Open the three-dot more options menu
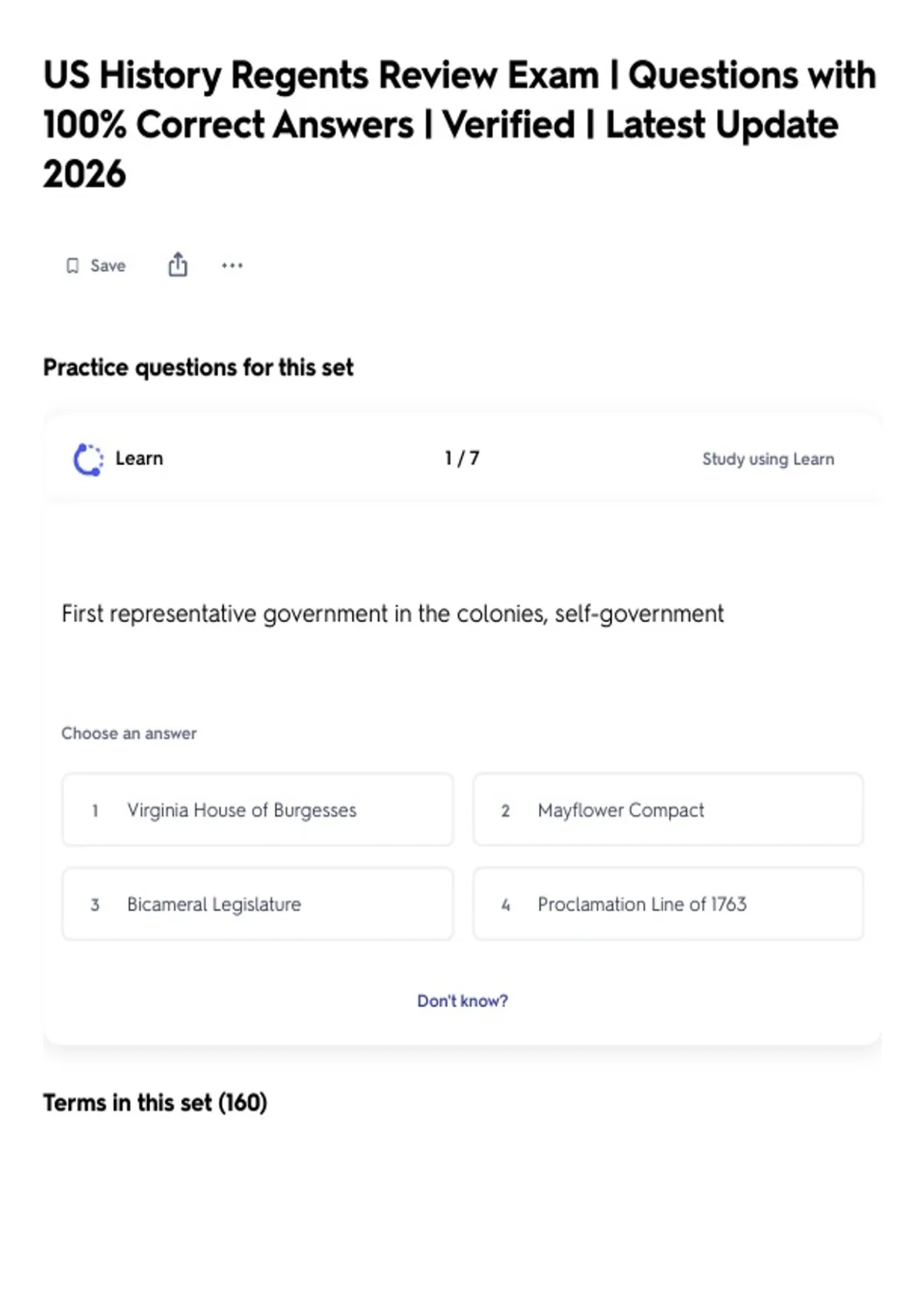The width and height of the screenshot is (924, 1309). click(x=232, y=266)
